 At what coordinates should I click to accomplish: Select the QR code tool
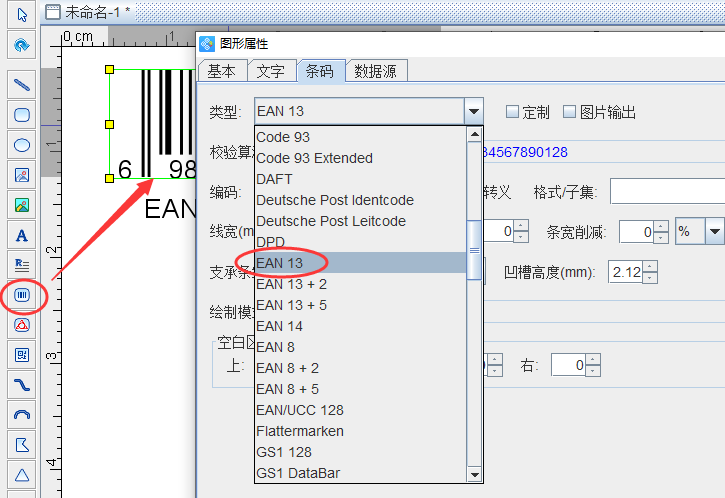(22, 355)
